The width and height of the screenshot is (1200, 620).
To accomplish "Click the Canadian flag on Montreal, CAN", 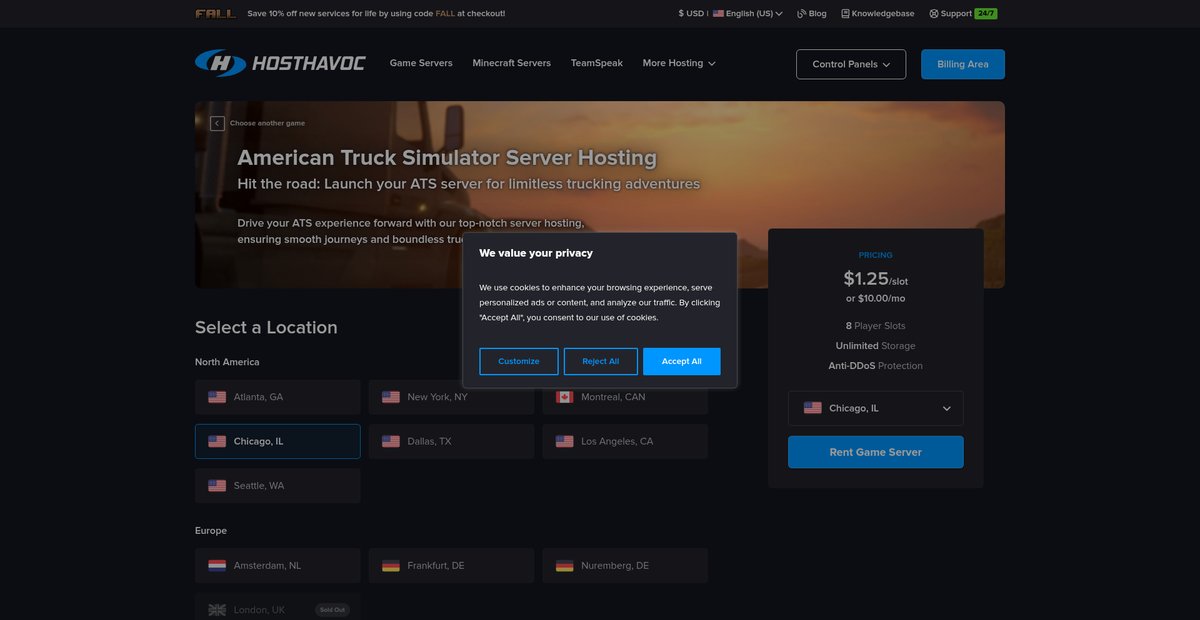I will (564, 397).
